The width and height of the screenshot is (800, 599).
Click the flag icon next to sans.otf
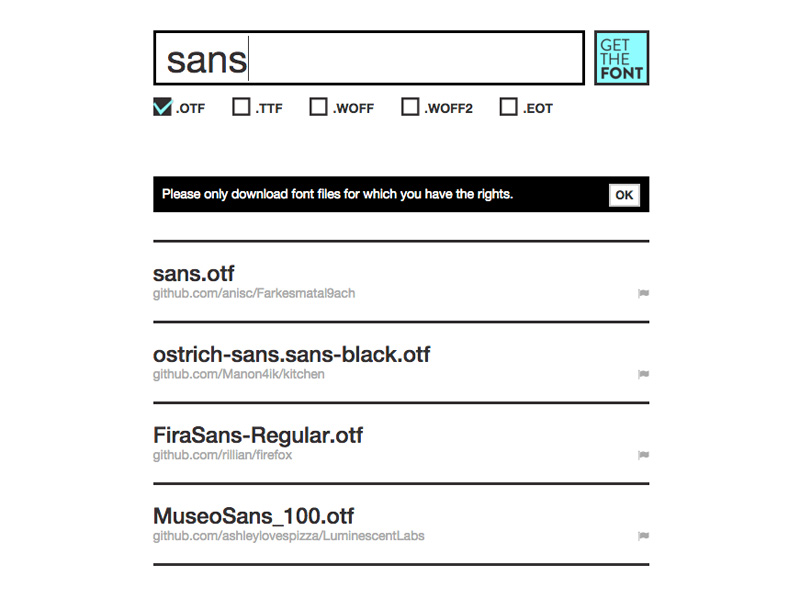coord(644,292)
